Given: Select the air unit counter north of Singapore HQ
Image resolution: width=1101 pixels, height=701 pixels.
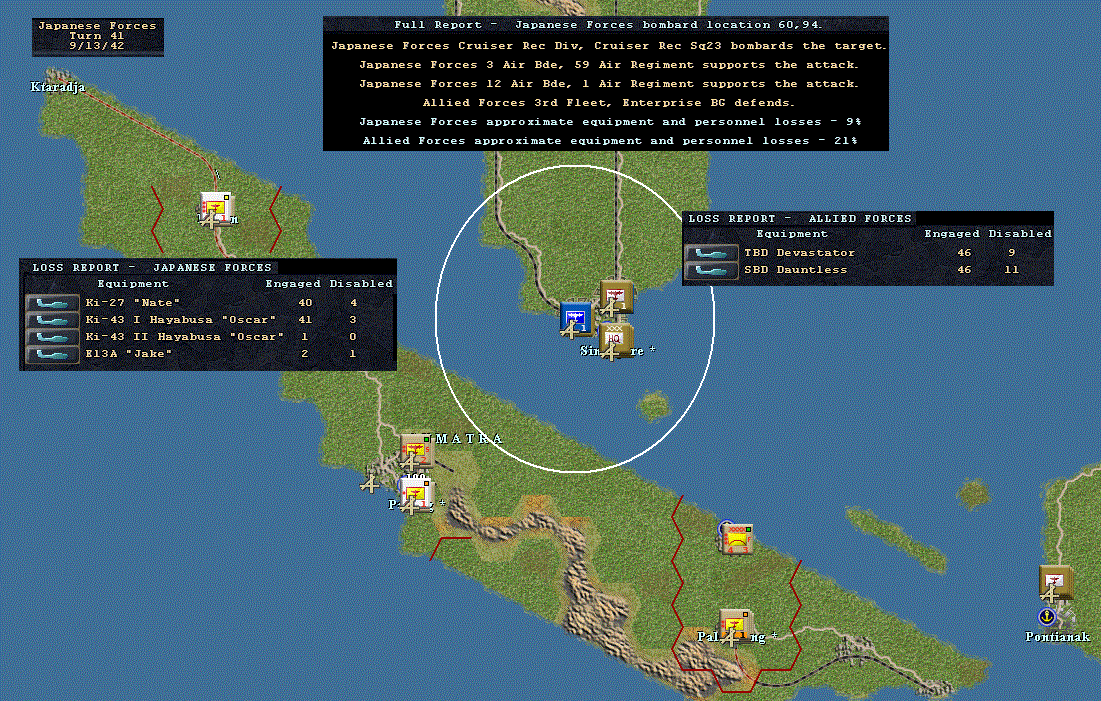Looking at the screenshot, I should [616, 296].
